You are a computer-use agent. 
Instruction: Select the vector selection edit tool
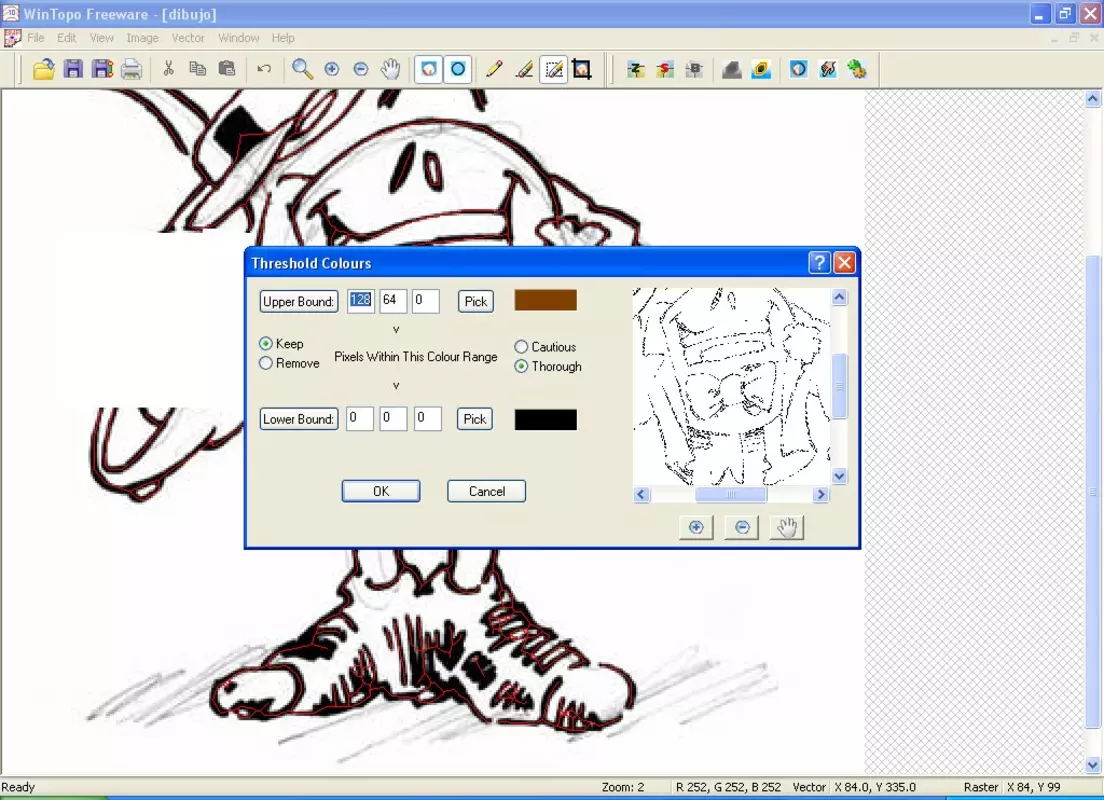pos(553,69)
